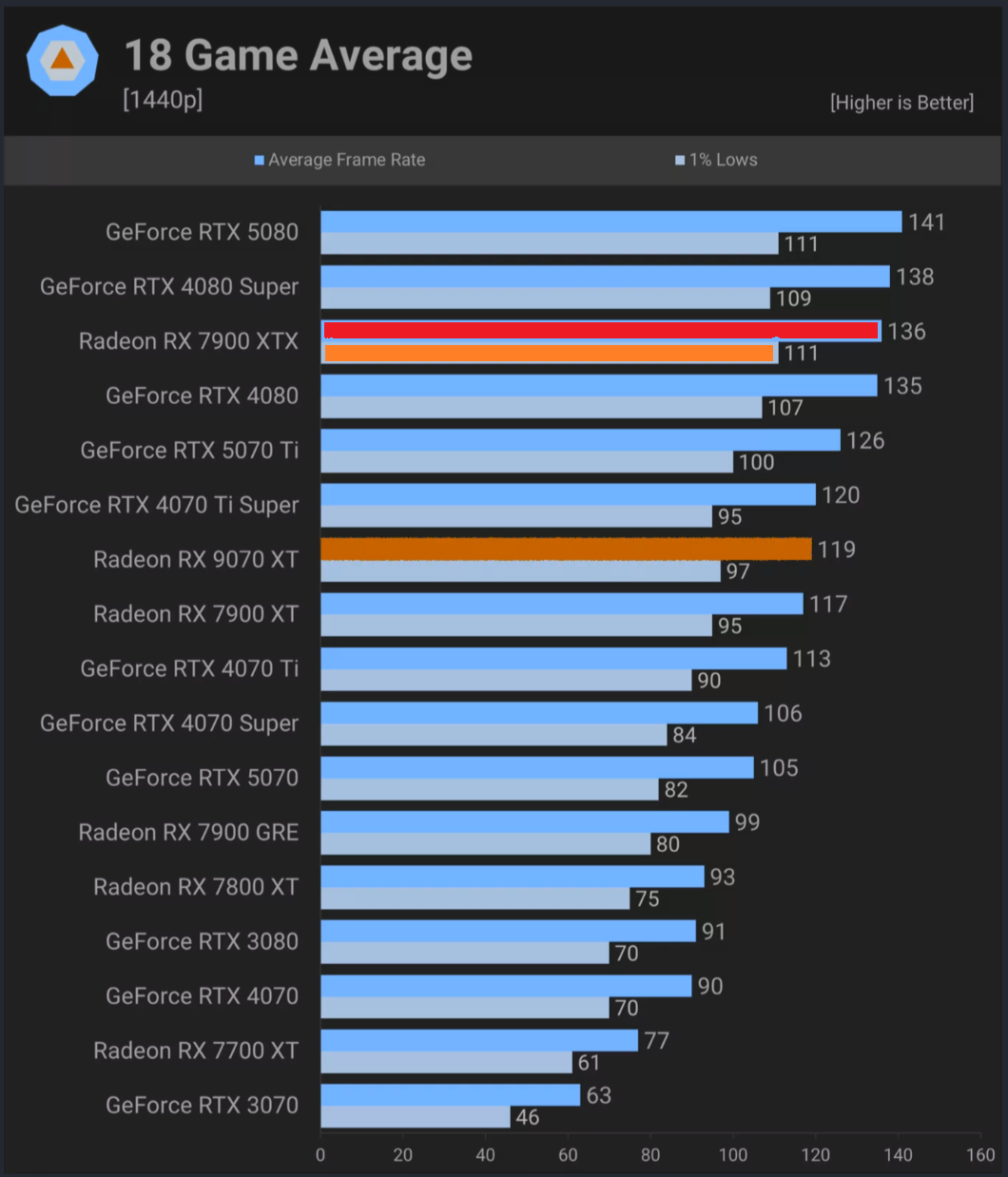Click the 141 value on the RTX 5080 bar
Viewport: 1008px width, 1177px height.
click(x=926, y=222)
